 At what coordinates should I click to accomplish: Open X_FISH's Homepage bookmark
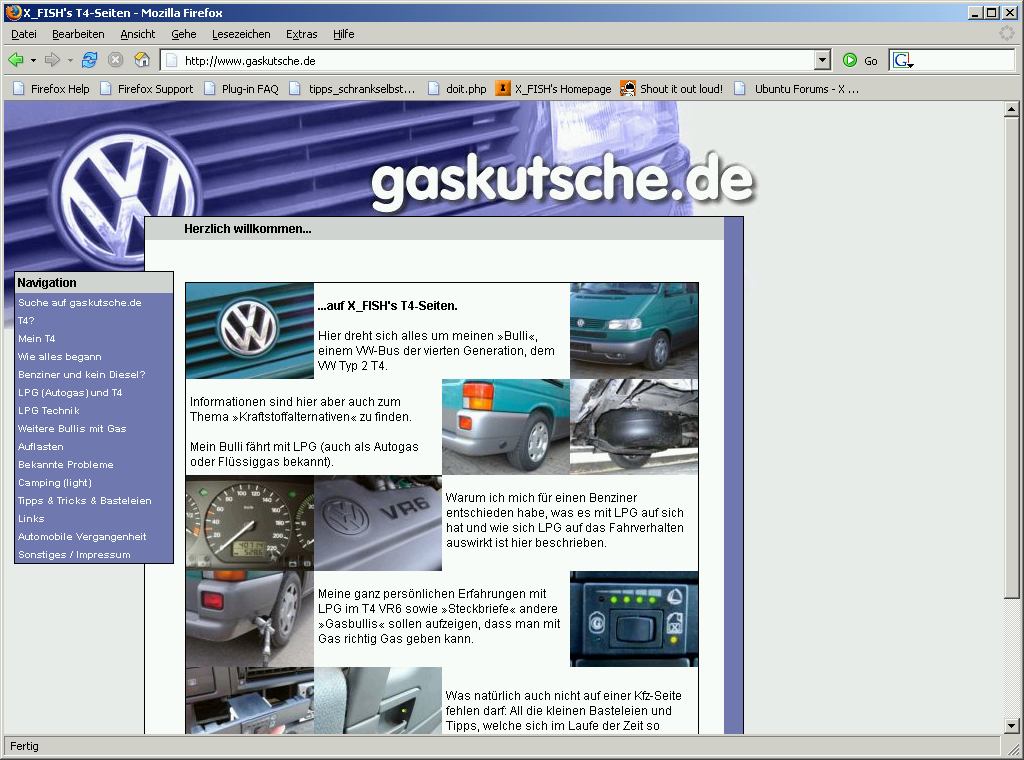pyautogui.click(x=554, y=89)
